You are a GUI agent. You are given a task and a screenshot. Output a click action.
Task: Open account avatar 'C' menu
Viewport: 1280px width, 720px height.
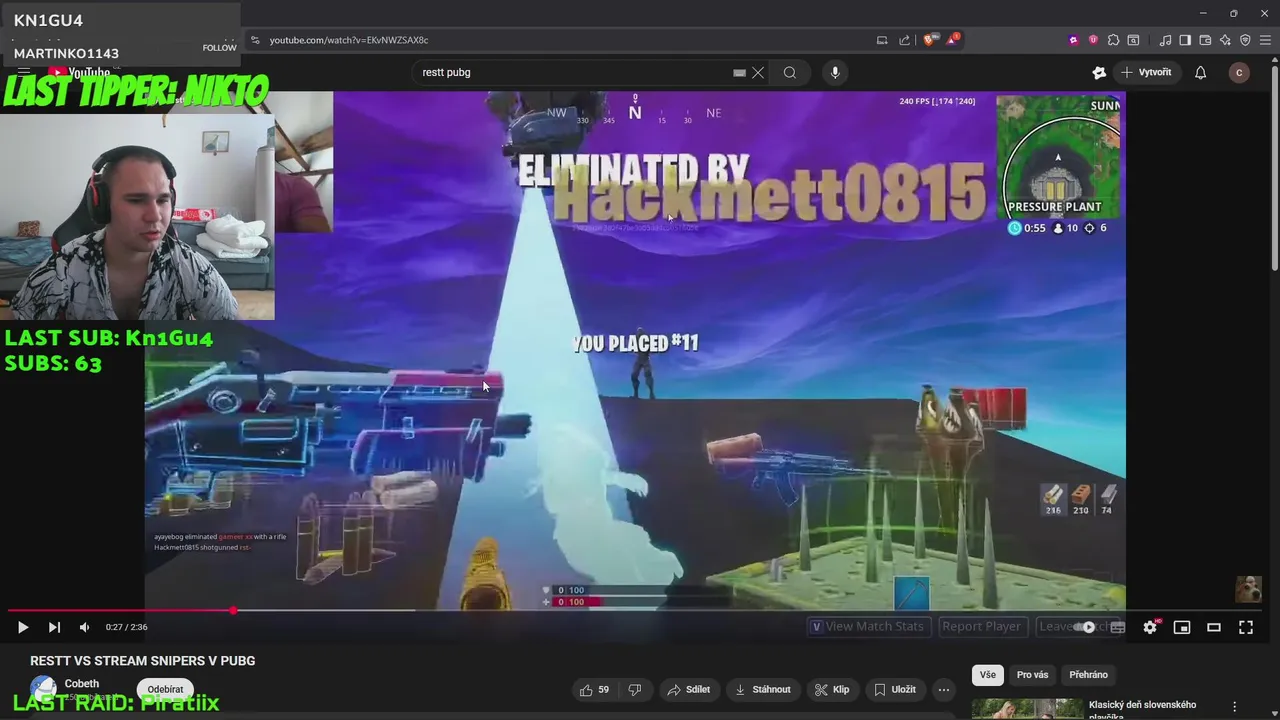1239,72
